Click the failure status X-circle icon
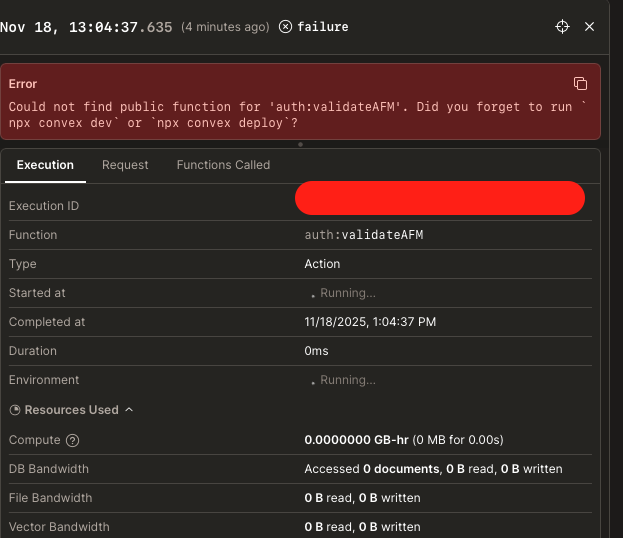 click(x=285, y=27)
